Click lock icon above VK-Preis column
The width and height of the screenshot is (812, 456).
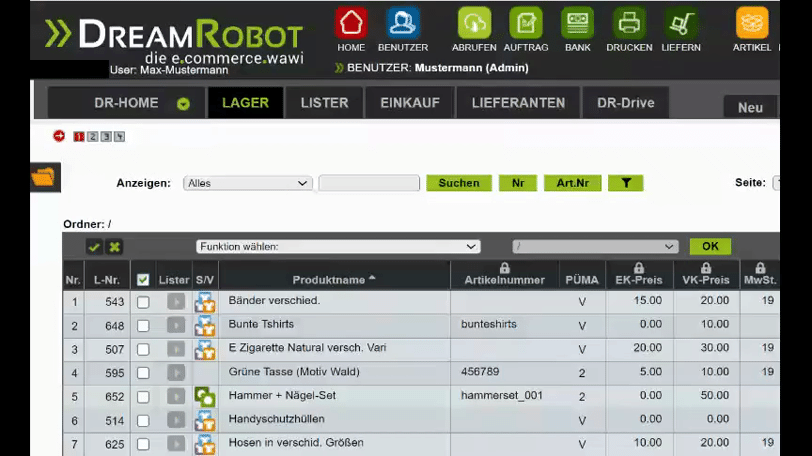tap(706, 268)
